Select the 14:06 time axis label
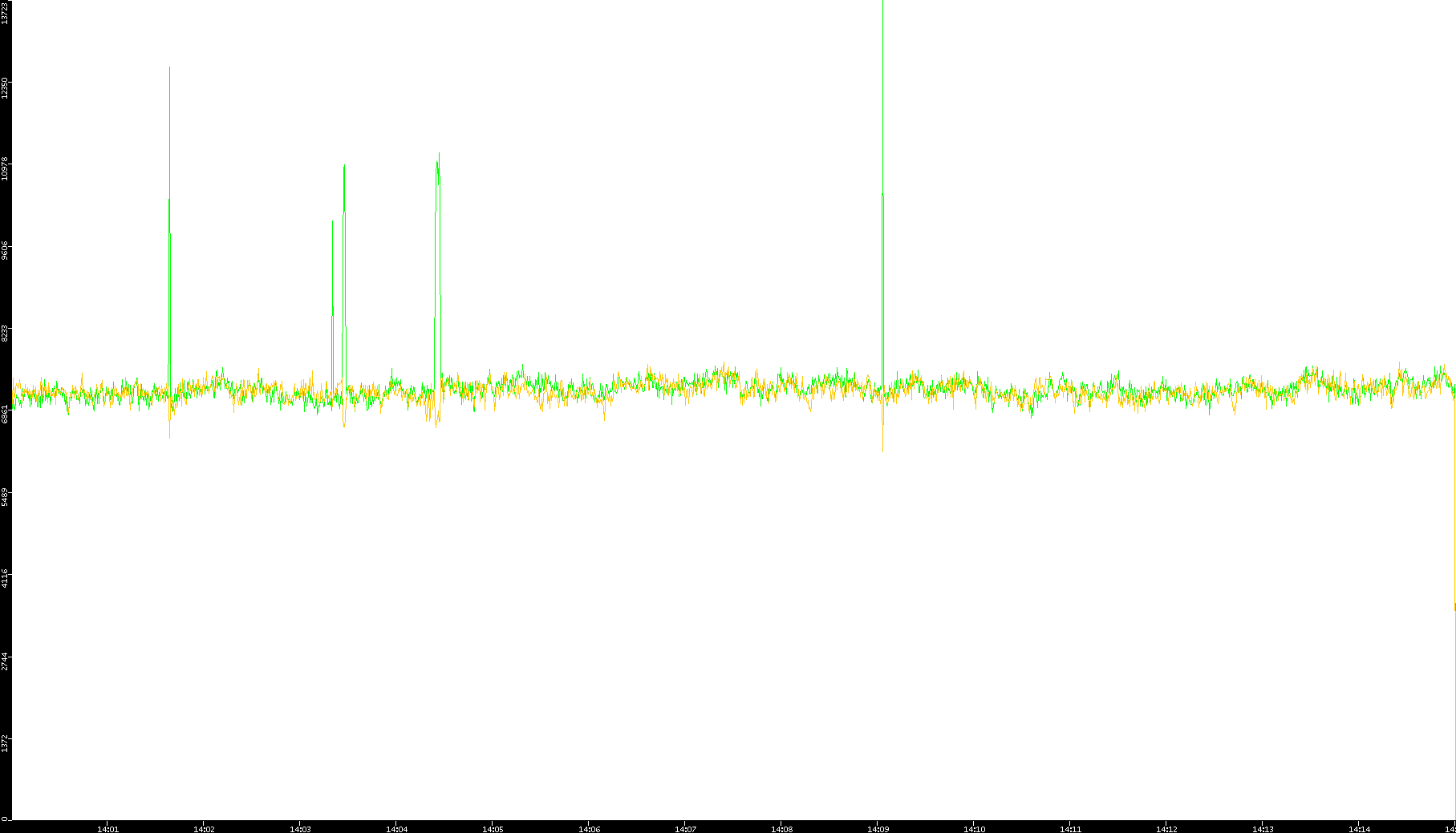This screenshot has width=1456, height=833. tap(589, 829)
